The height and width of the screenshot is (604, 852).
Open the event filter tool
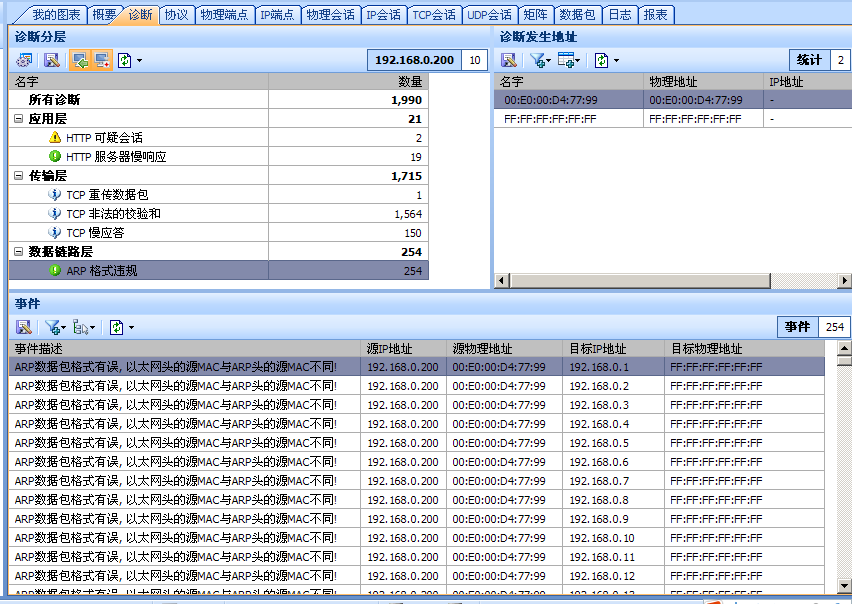click(x=52, y=327)
